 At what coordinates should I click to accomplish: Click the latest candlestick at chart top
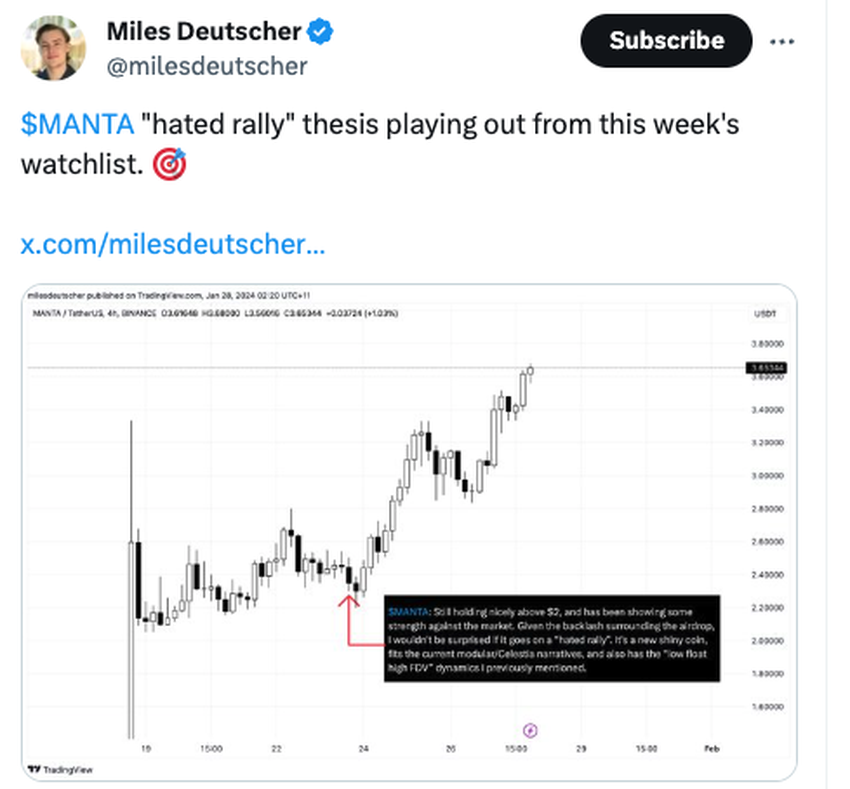click(x=530, y=371)
